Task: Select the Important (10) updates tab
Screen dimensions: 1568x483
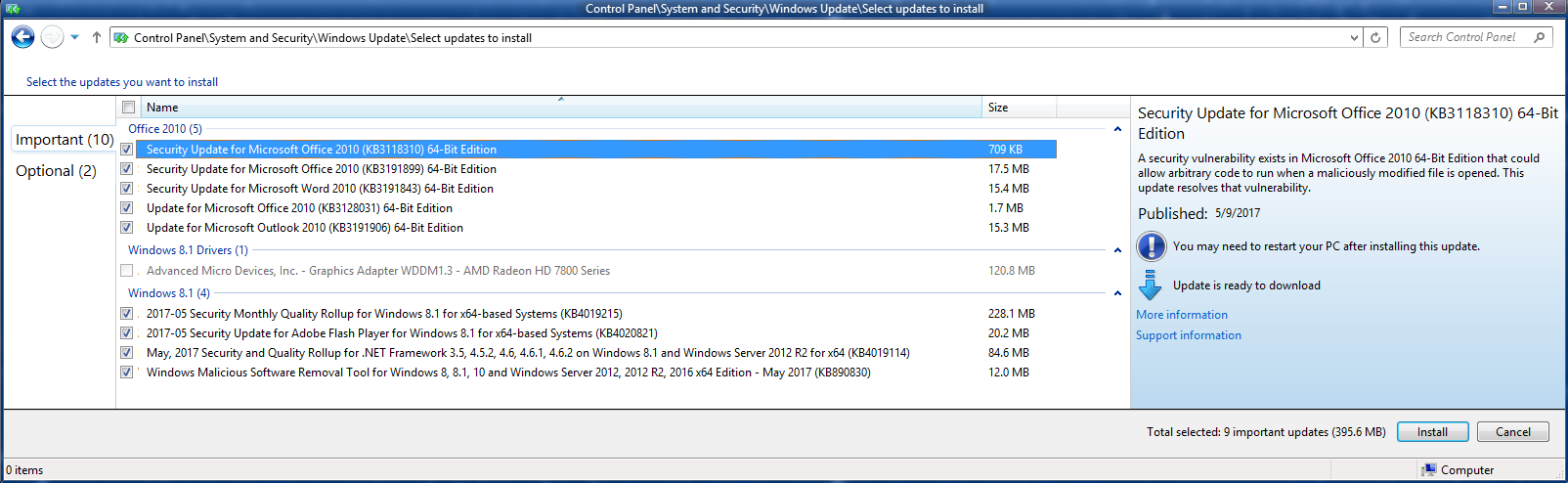Action: pyautogui.click(x=65, y=140)
